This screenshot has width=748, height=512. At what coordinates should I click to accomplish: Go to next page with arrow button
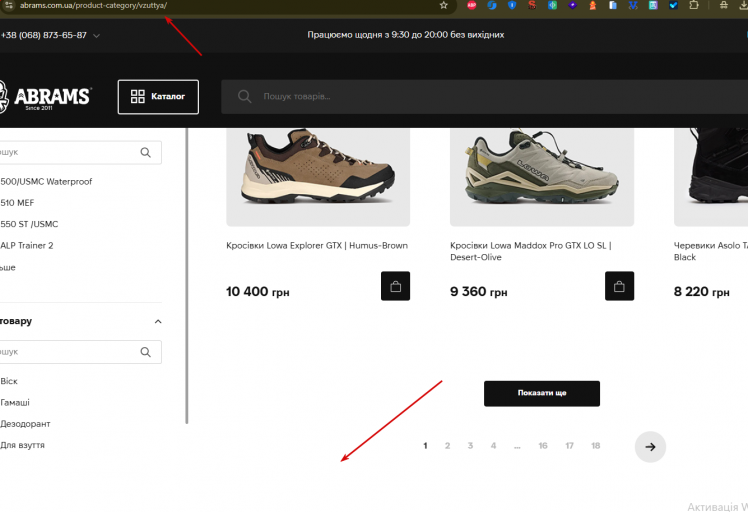[650, 447]
